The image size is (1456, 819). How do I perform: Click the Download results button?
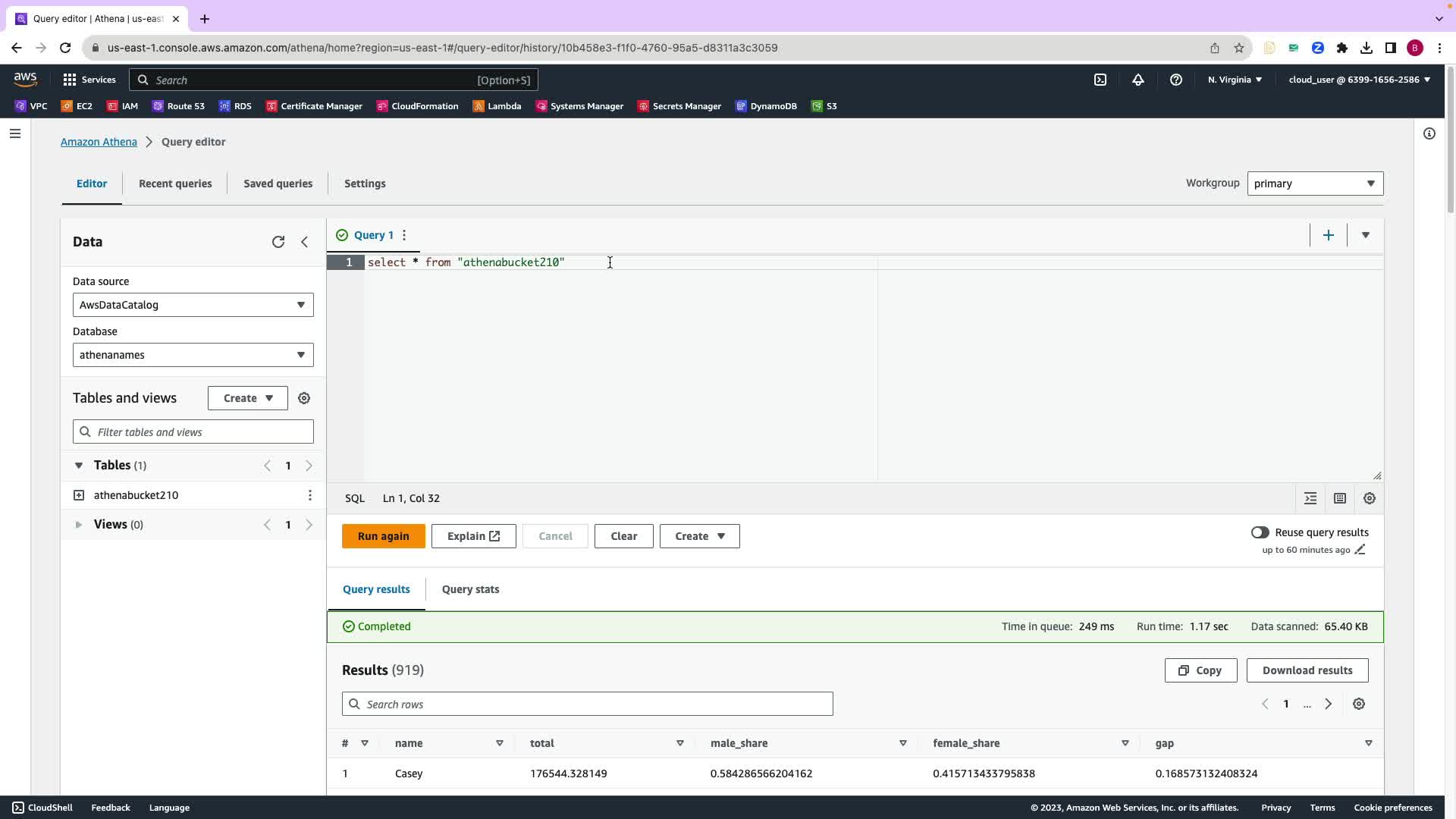(x=1307, y=670)
